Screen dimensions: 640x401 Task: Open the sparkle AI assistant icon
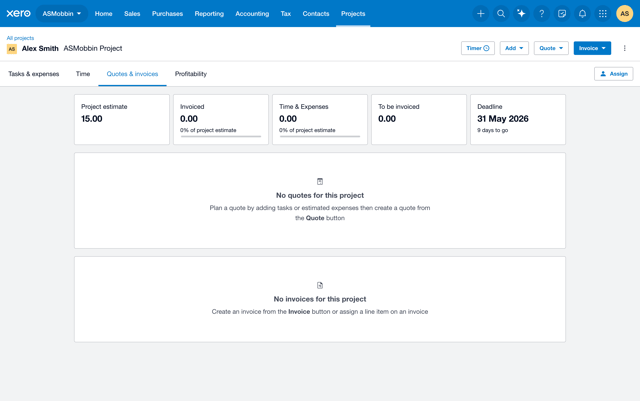pos(521,13)
